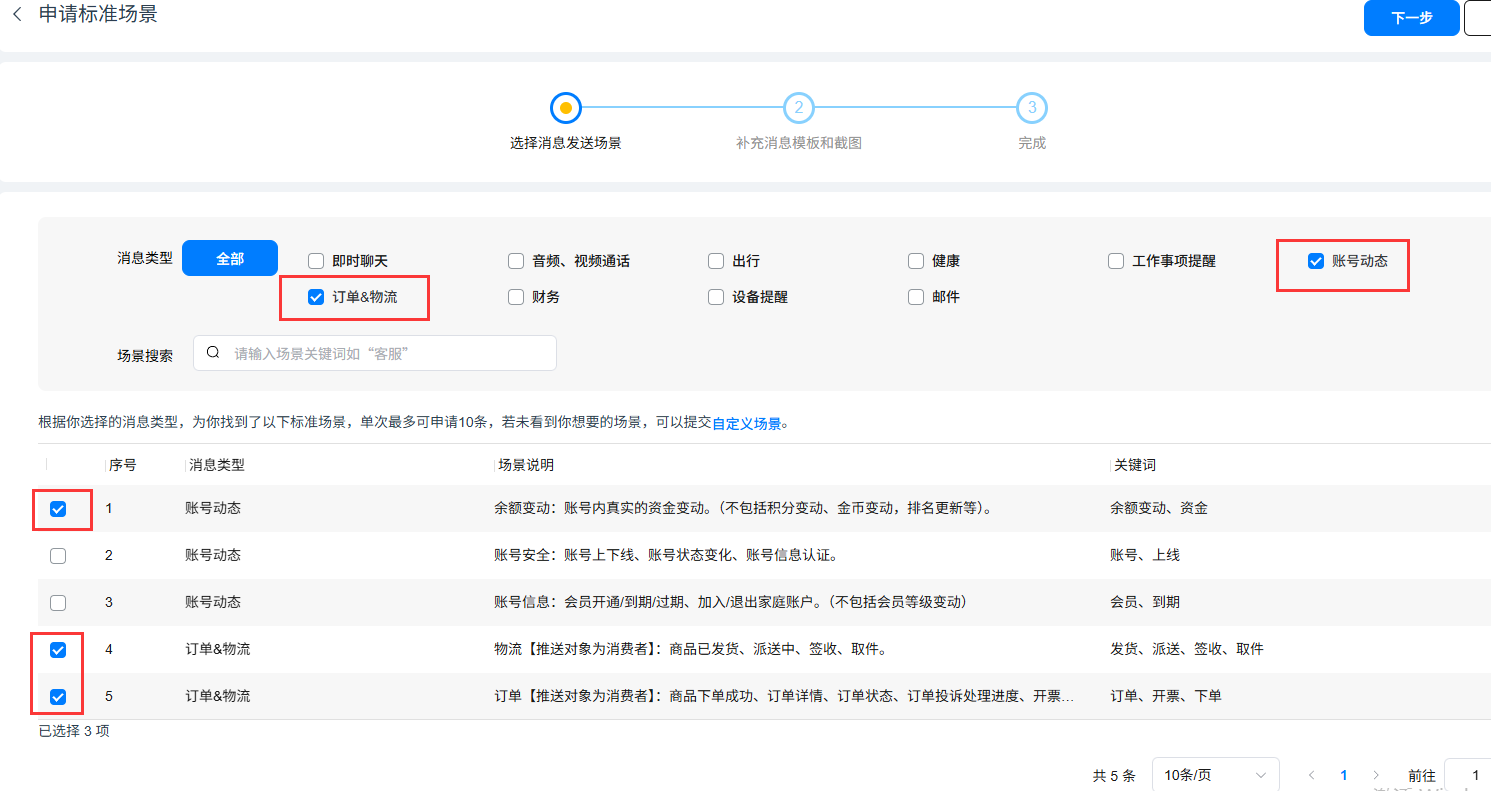Check the 财务 message type
The height and width of the screenshot is (791, 1491).
click(516, 297)
